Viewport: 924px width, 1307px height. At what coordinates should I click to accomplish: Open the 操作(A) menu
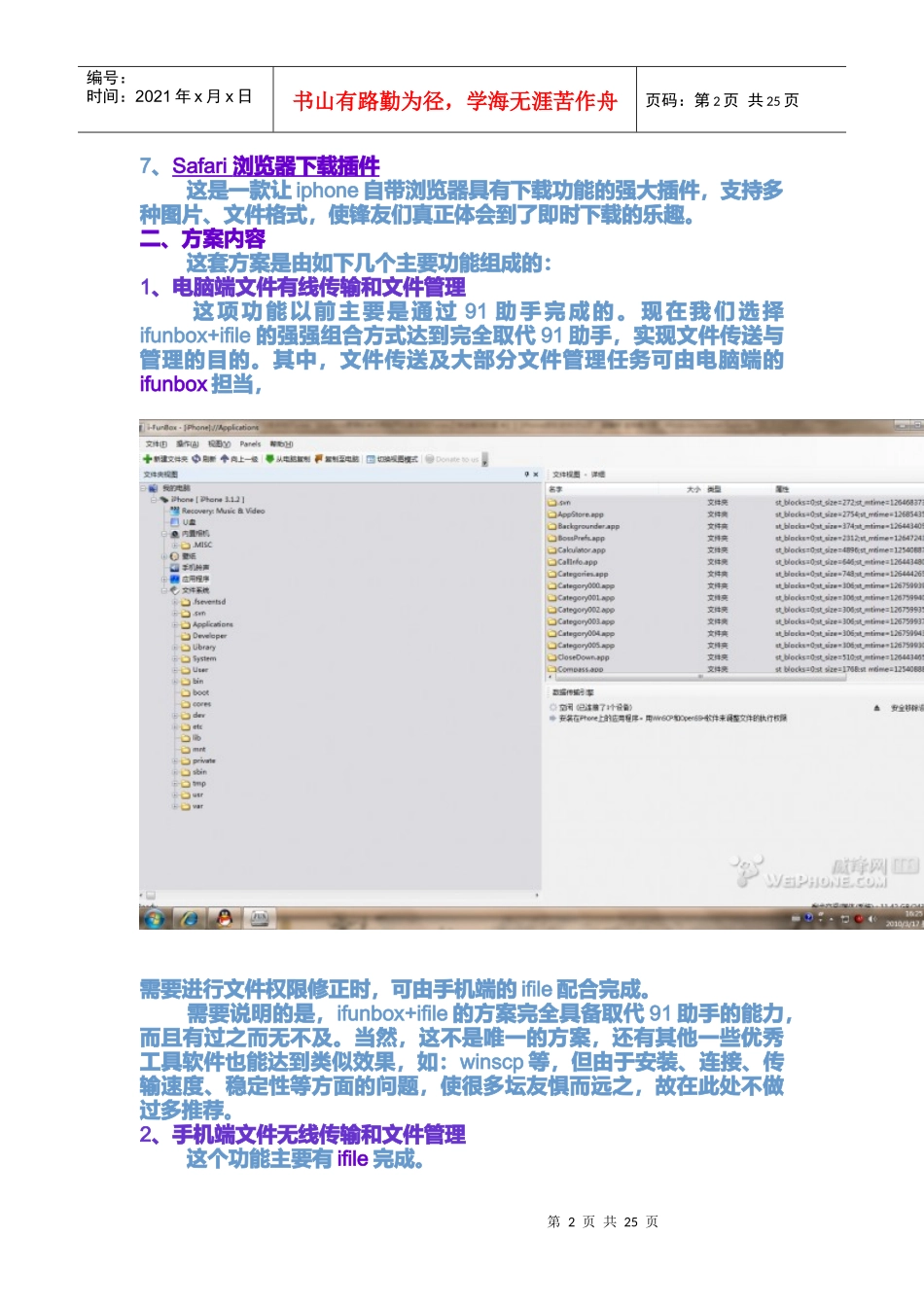[x=187, y=444]
